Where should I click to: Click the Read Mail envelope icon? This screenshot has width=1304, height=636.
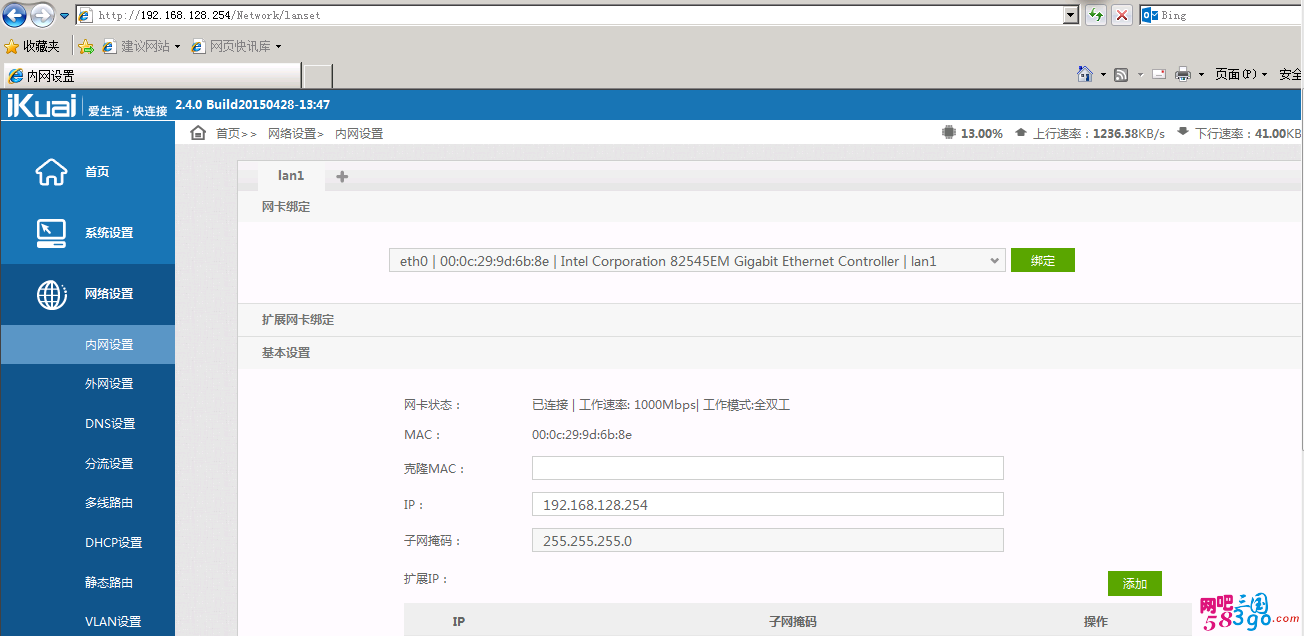coord(1159,74)
